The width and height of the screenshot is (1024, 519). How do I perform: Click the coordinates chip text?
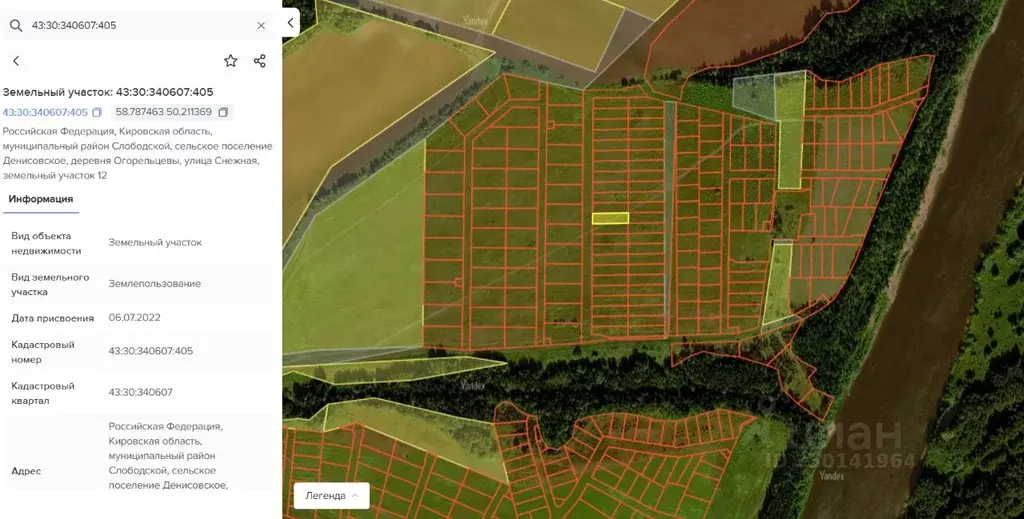[x=164, y=112]
